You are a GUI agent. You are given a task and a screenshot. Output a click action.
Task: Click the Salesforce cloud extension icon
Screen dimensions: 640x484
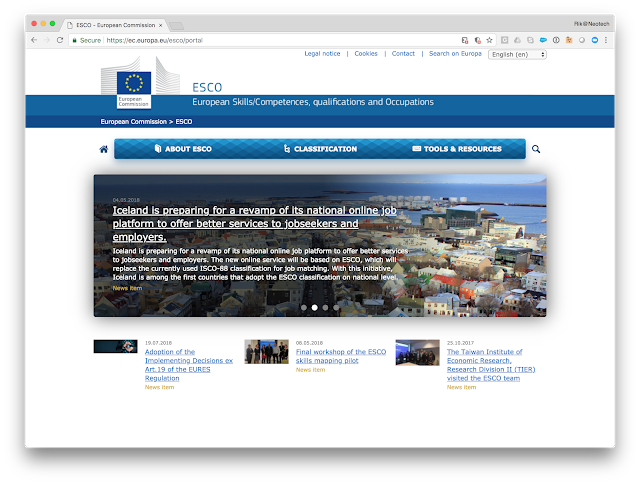pos(543,40)
